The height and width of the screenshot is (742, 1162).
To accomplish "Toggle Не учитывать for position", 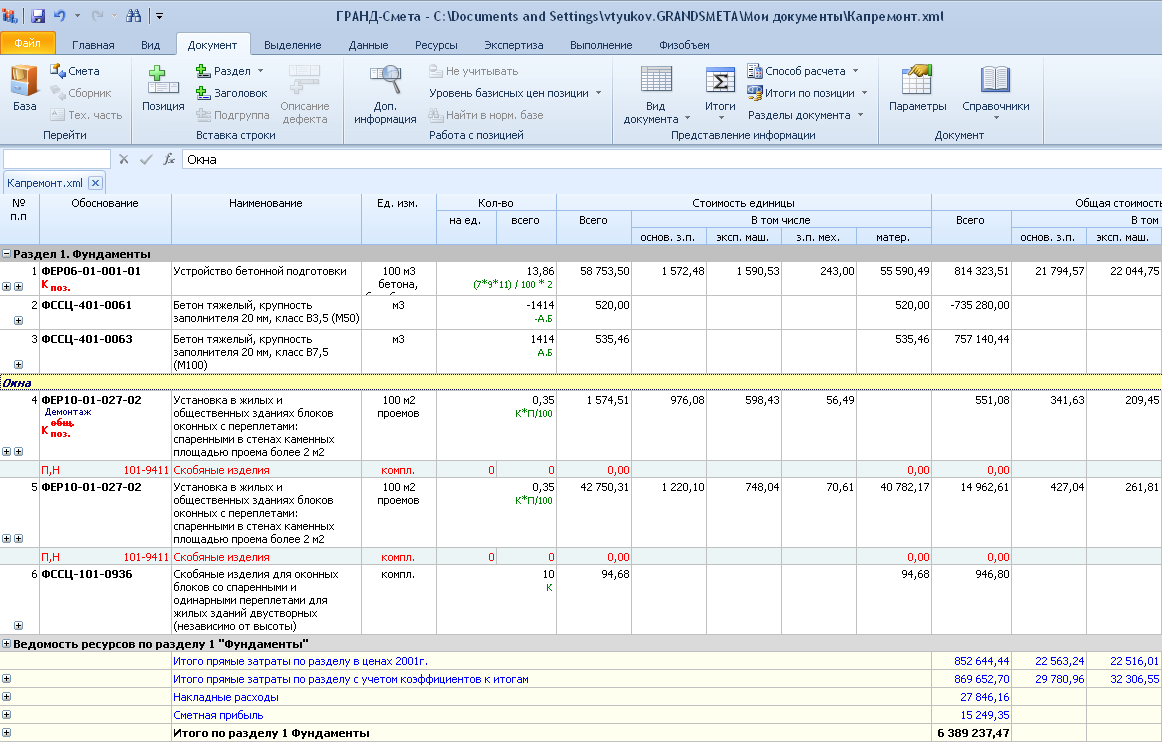I will pos(474,71).
